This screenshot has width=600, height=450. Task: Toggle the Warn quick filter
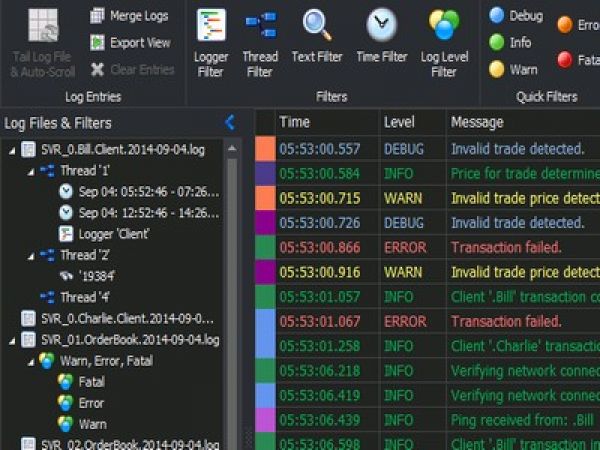(x=513, y=70)
